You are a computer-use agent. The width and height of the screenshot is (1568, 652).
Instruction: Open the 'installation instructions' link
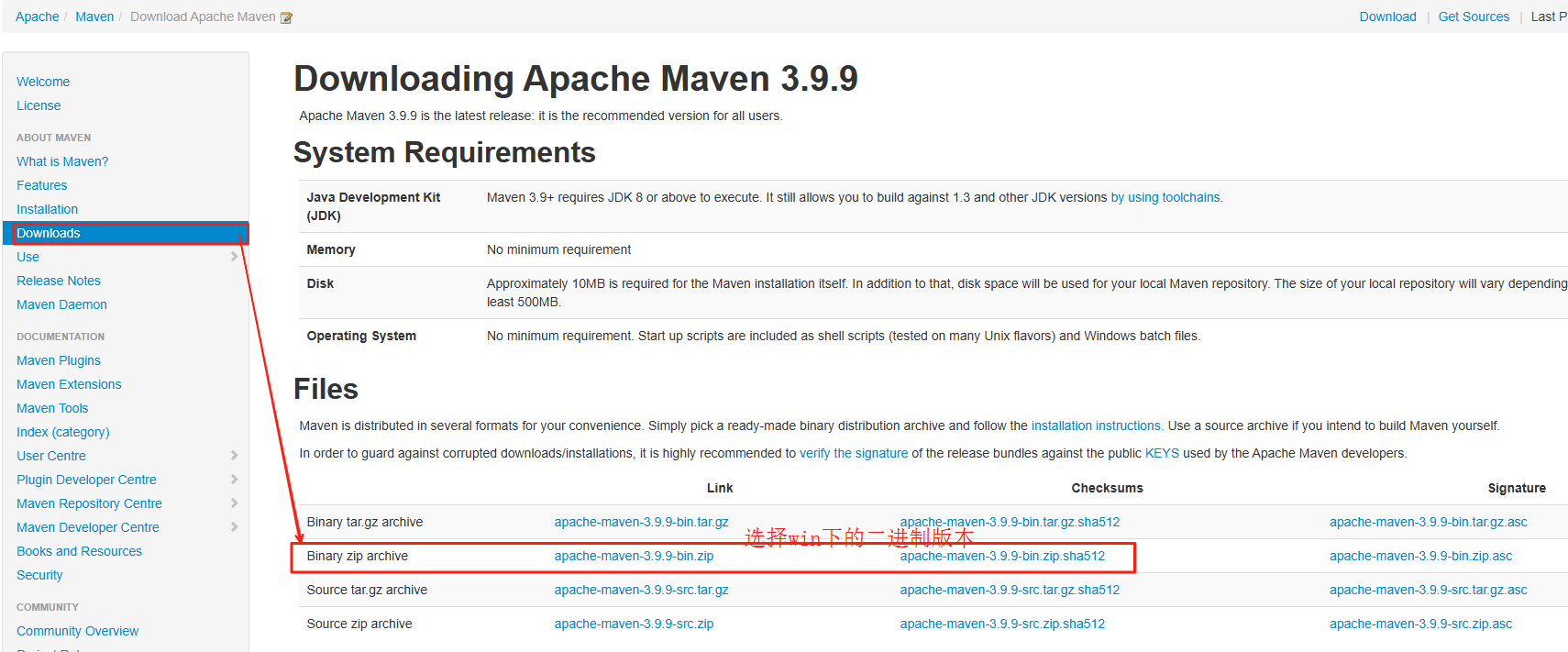pyautogui.click(x=1096, y=425)
